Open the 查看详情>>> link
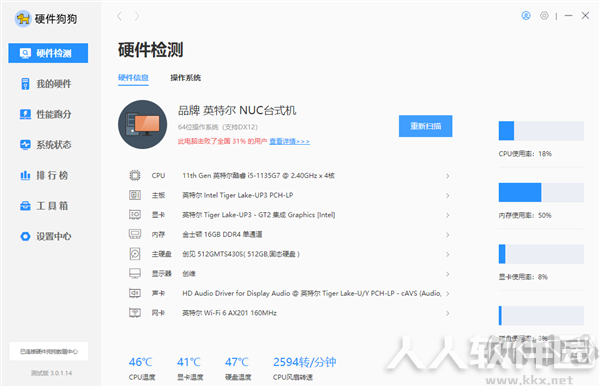Image resolution: width=600 pixels, height=387 pixels. (x=290, y=142)
